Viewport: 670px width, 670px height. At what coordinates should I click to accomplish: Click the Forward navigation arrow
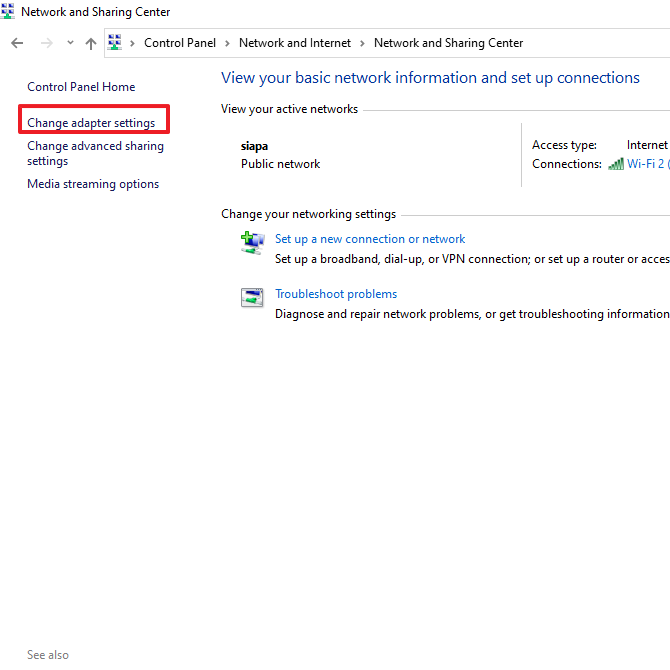[46, 43]
